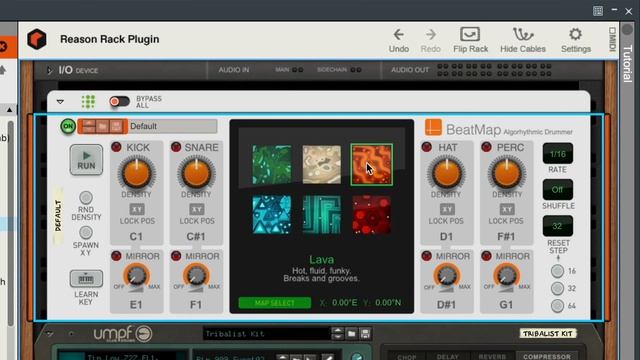This screenshot has width=640, height=360.
Task: Open the 1/16 Rate display
Action: (x=558, y=154)
